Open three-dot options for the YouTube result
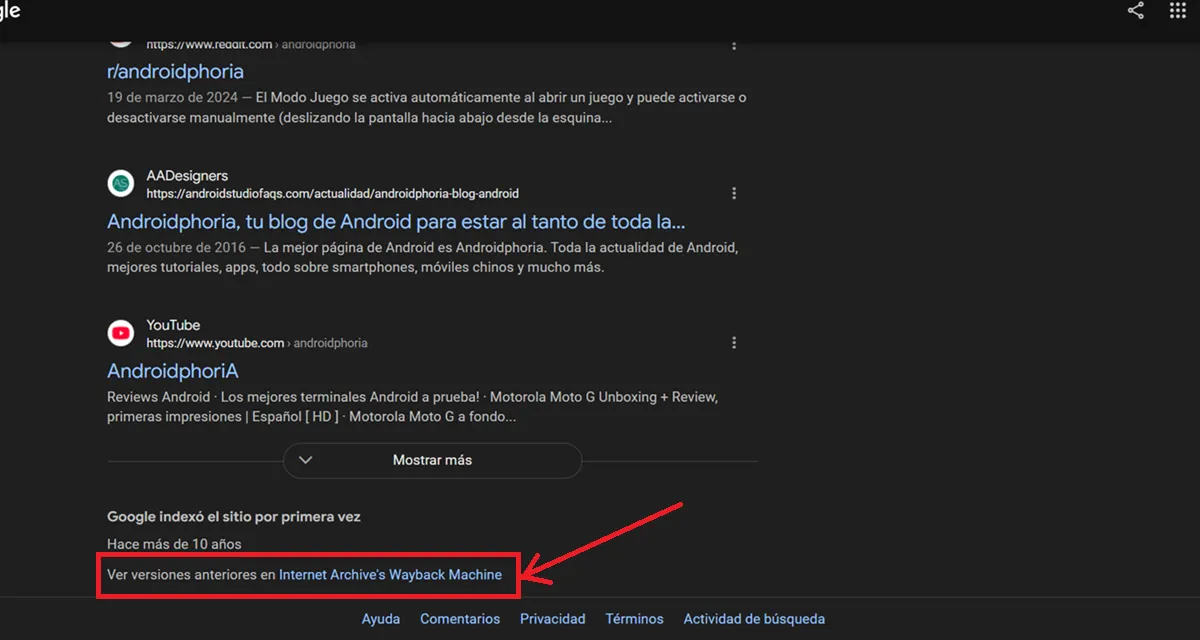 pyautogui.click(x=734, y=343)
